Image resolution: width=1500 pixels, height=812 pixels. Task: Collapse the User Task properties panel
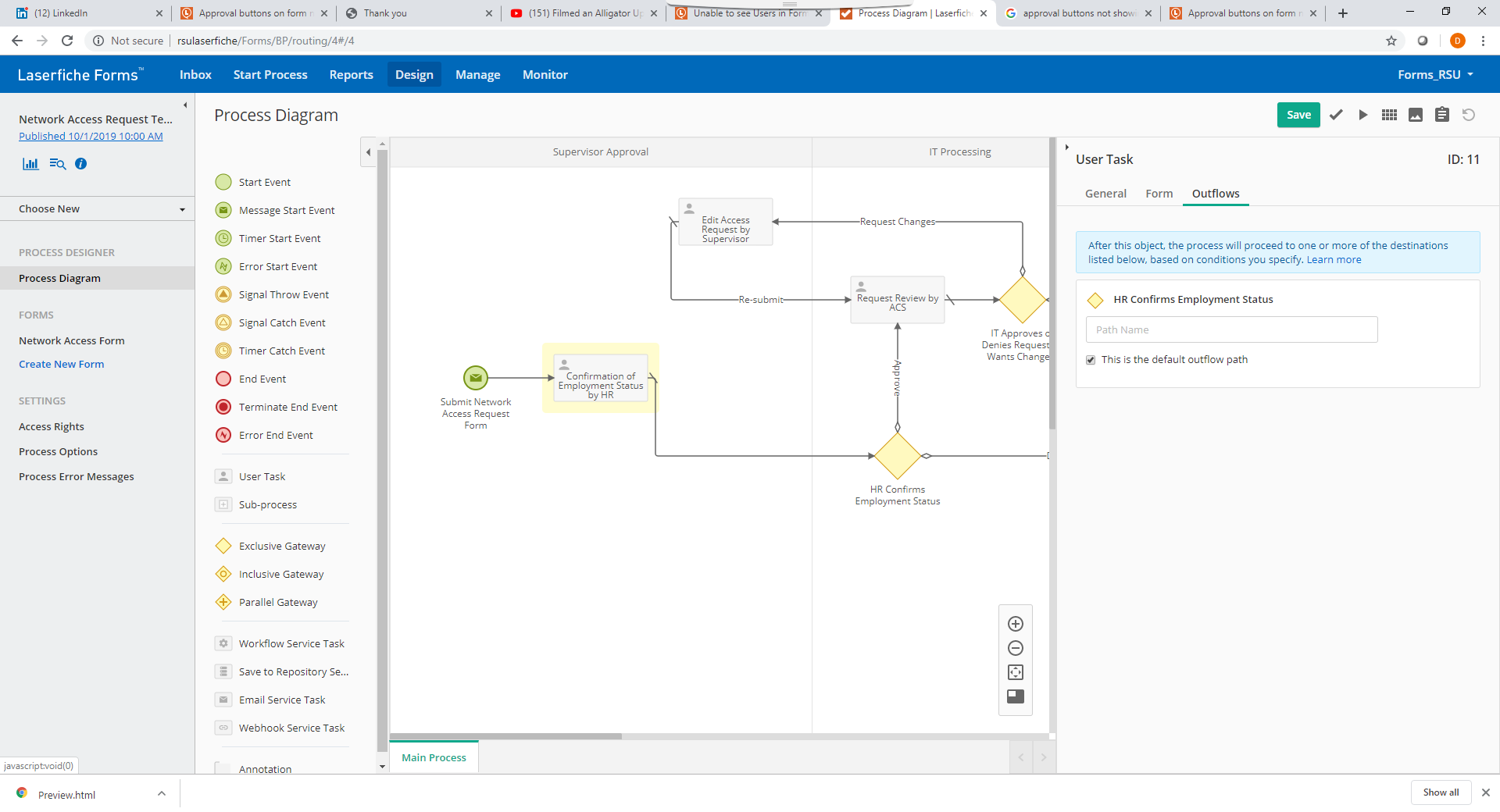(x=1066, y=147)
